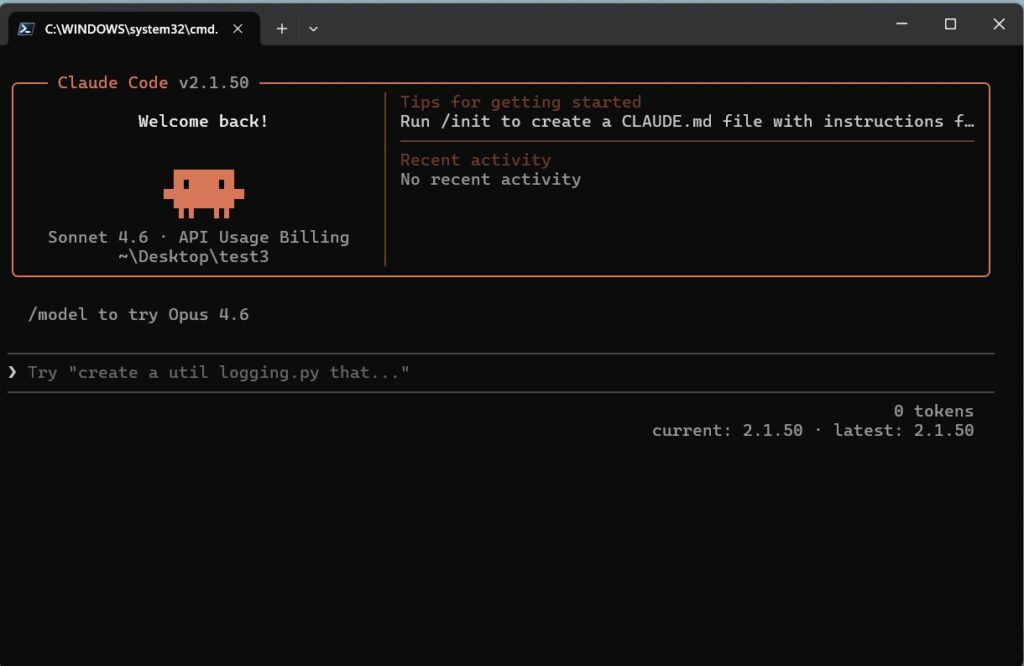This screenshot has height=666, width=1024.
Task: Click the prompt chevron symbol
Action: [12, 372]
